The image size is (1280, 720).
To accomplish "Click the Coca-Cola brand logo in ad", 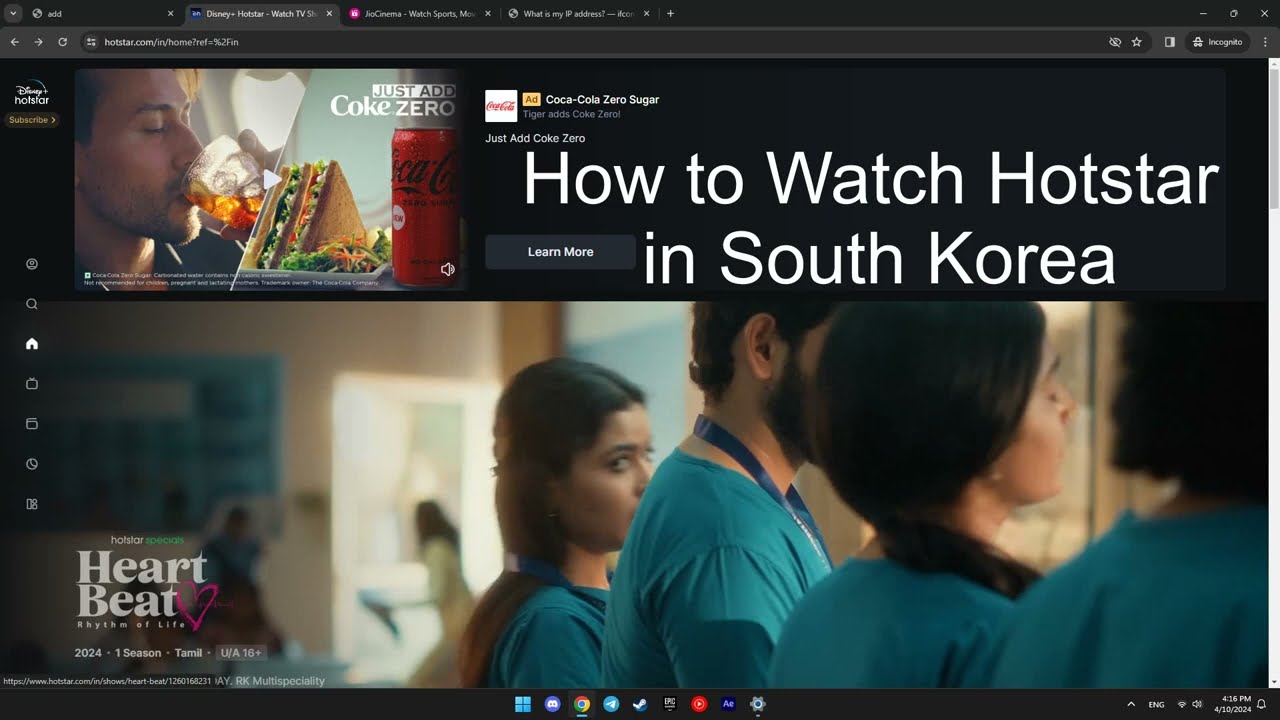I will [x=501, y=106].
